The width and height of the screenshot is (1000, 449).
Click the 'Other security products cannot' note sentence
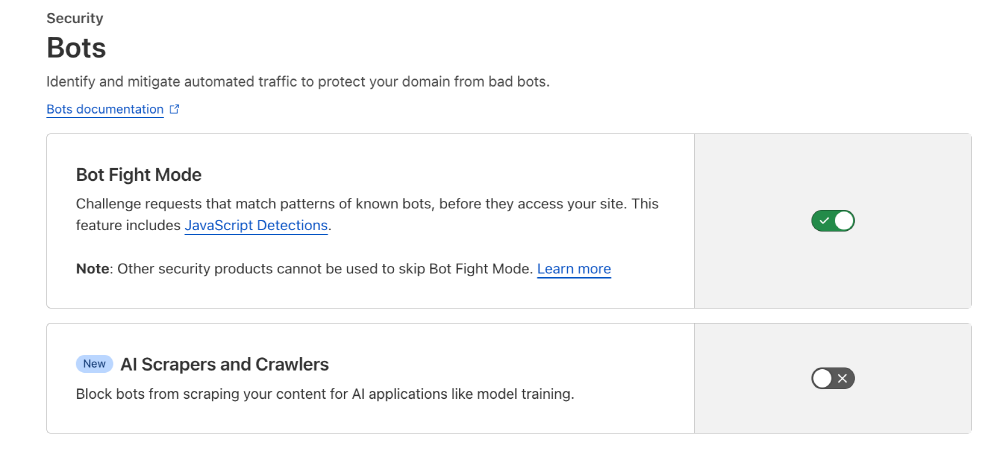coord(325,269)
